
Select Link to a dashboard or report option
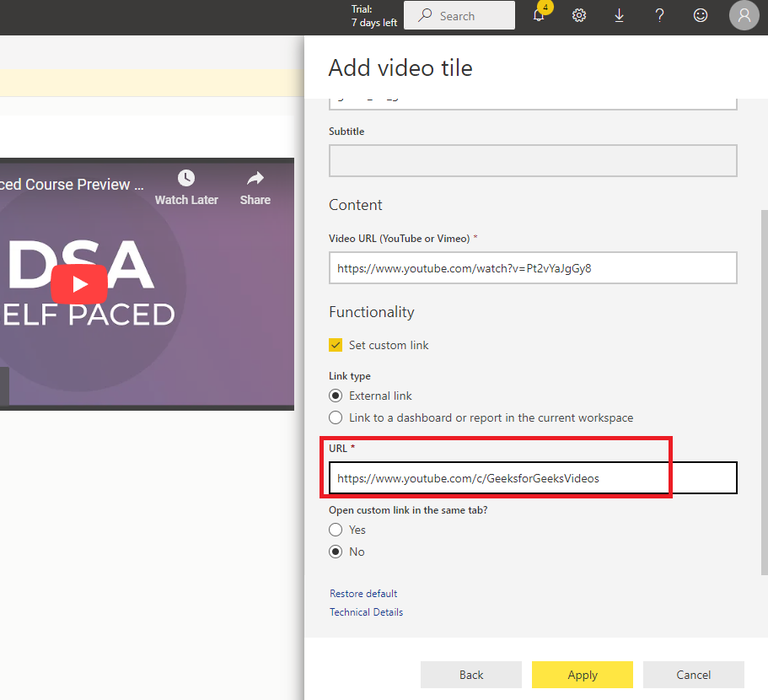coord(336,418)
